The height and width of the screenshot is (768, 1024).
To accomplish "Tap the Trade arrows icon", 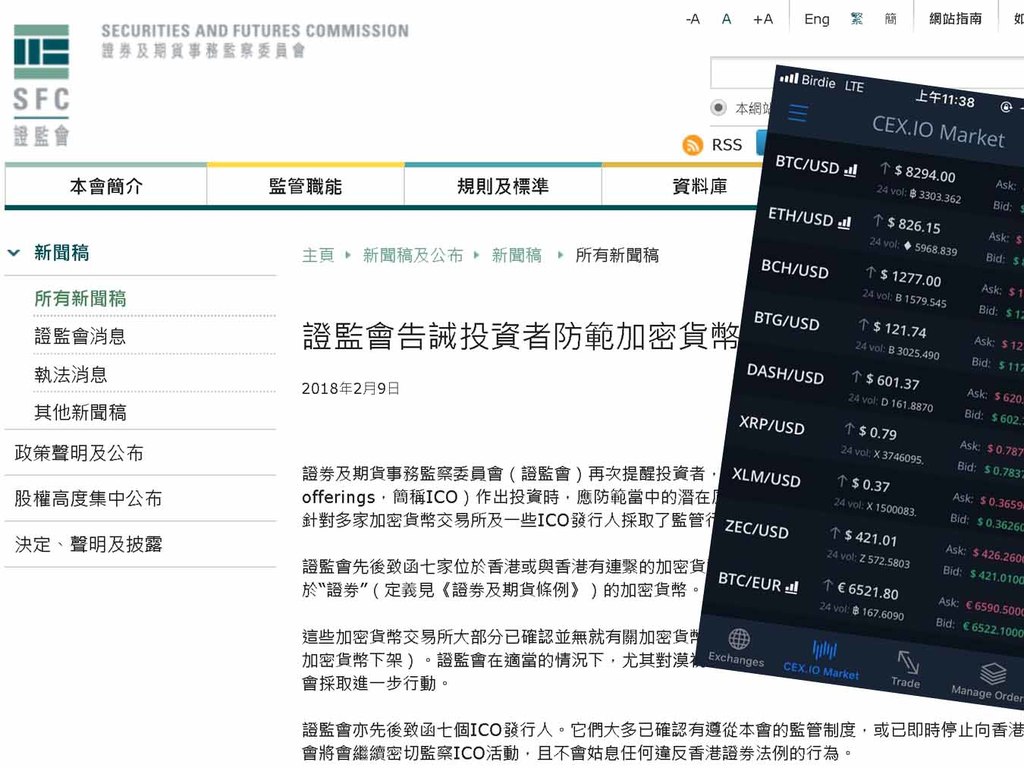I will click(x=908, y=662).
